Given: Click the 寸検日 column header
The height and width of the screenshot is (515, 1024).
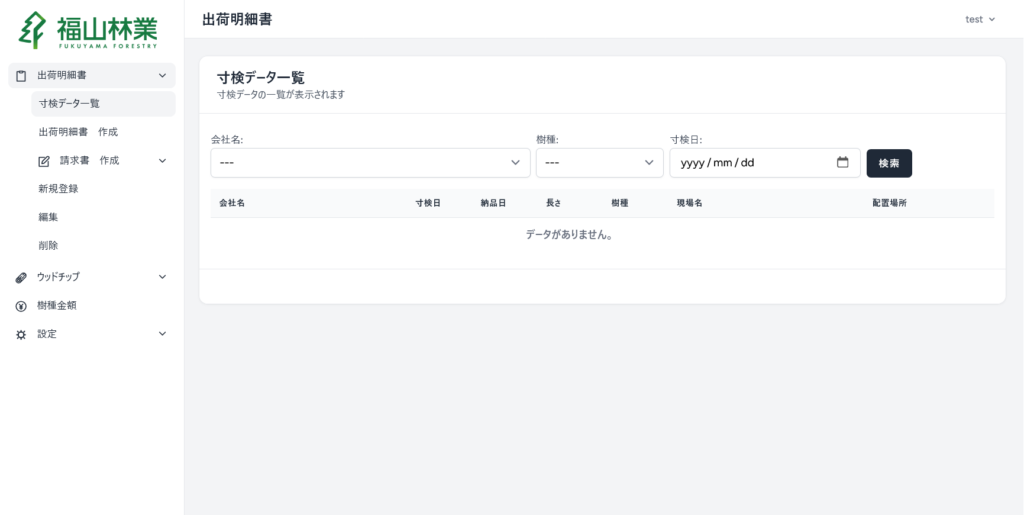Looking at the screenshot, I should pyautogui.click(x=428, y=203).
